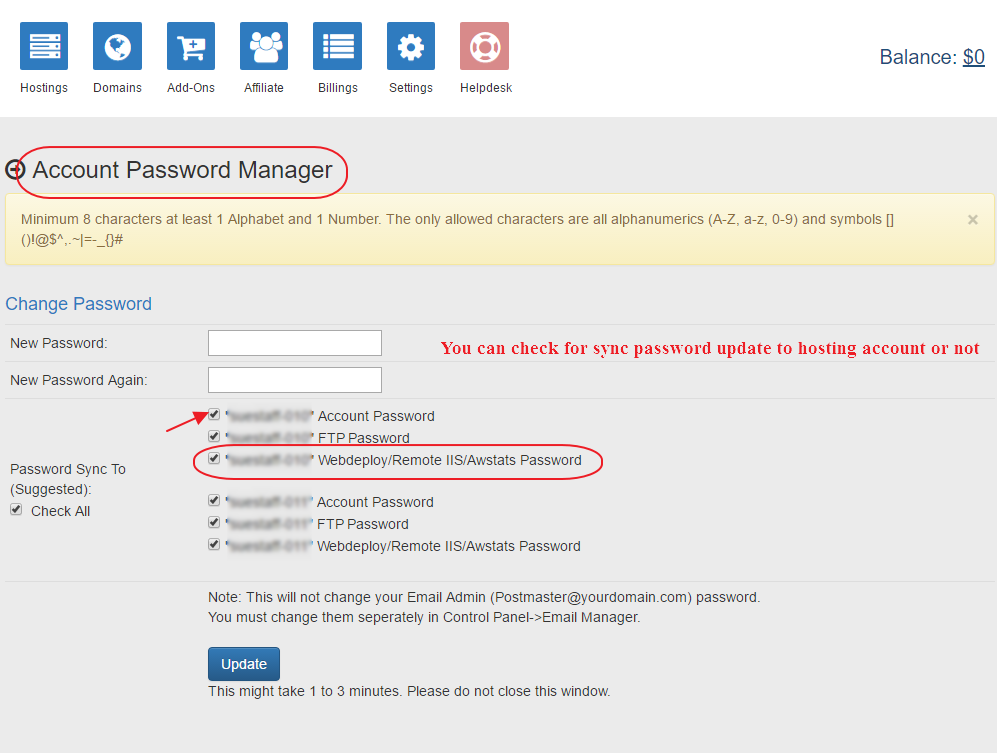Toggle the first FTP Password checkbox
The width and height of the screenshot is (997, 753).
214,437
